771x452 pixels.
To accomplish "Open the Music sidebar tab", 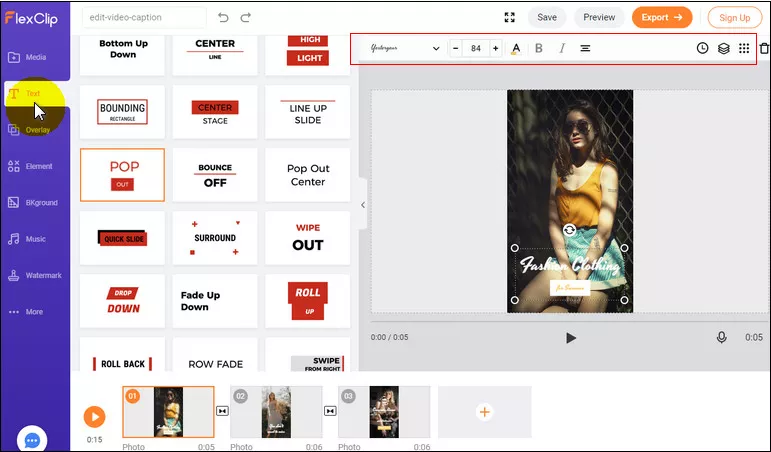I will [x=27, y=239].
